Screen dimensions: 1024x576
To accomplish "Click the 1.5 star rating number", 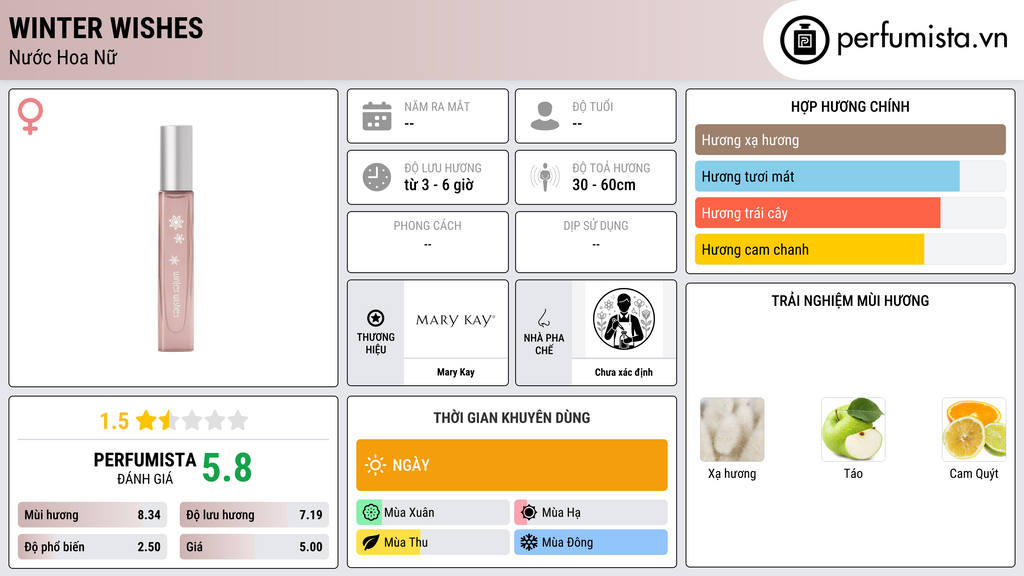I will [x=114, y=421].
